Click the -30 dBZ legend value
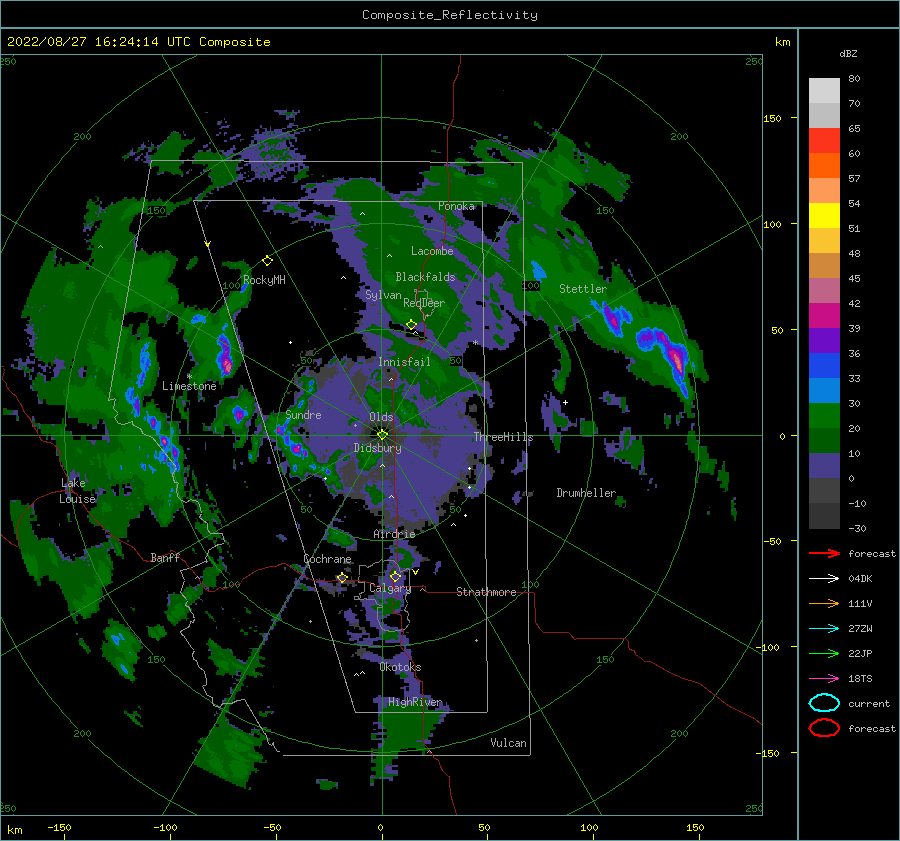This screenshot has height=841, width=900. 857,528
